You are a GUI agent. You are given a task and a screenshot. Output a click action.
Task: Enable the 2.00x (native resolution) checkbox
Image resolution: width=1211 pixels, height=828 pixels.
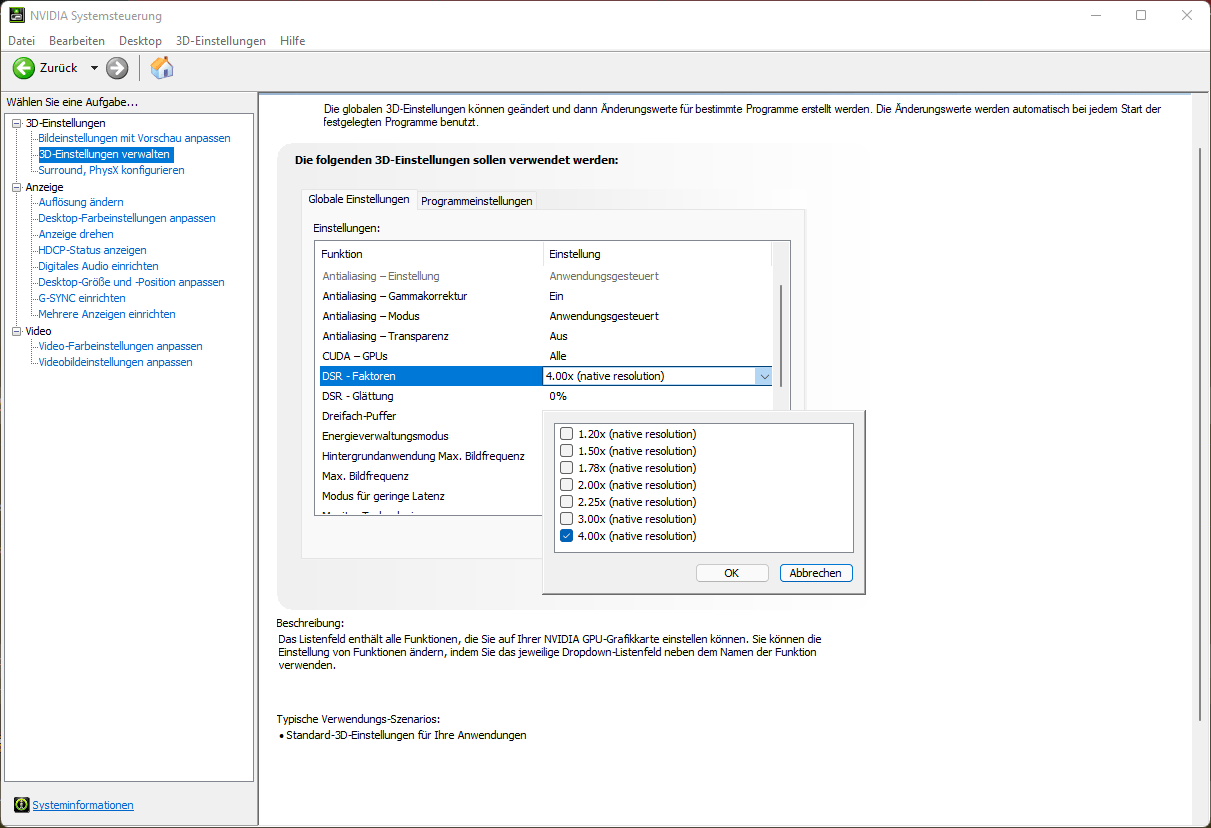click(567, 485)
